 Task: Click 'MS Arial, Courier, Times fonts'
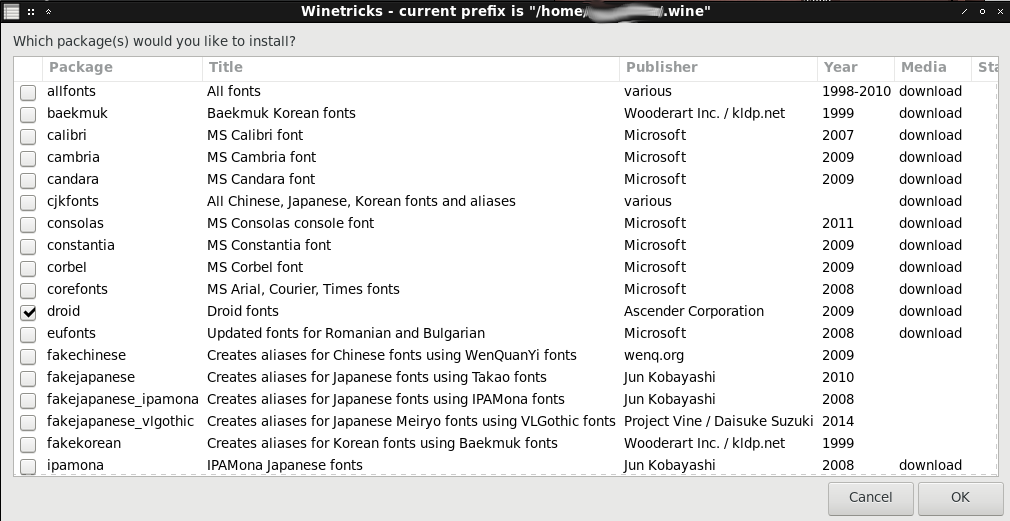[x=303, y=289]
